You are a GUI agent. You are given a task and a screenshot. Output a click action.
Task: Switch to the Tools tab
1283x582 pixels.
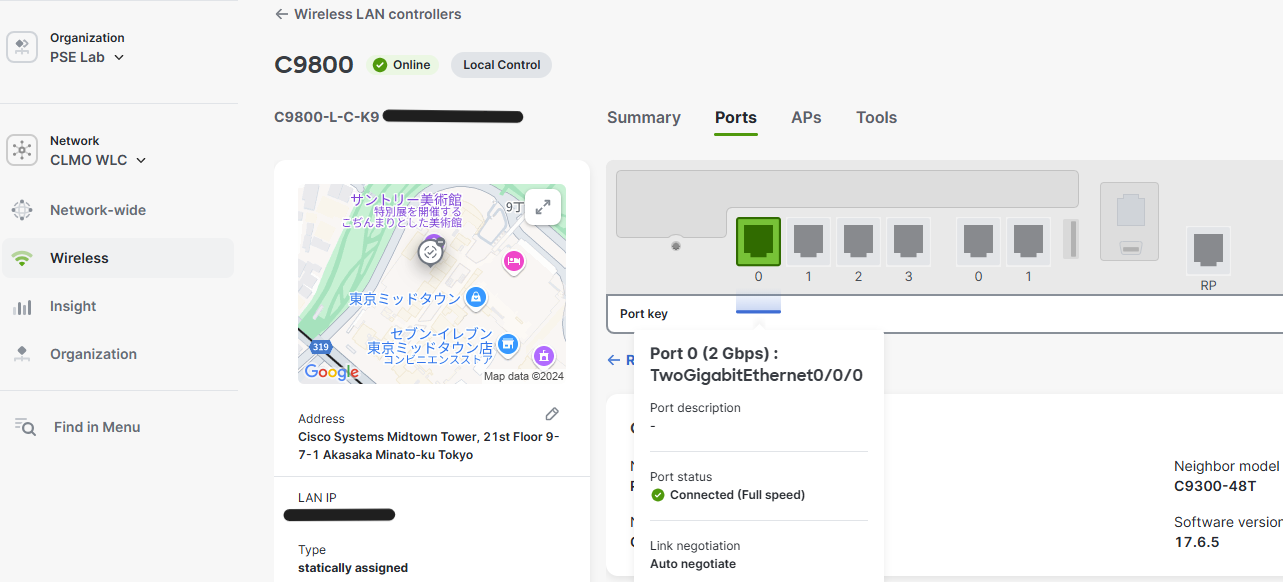point(876,117)
